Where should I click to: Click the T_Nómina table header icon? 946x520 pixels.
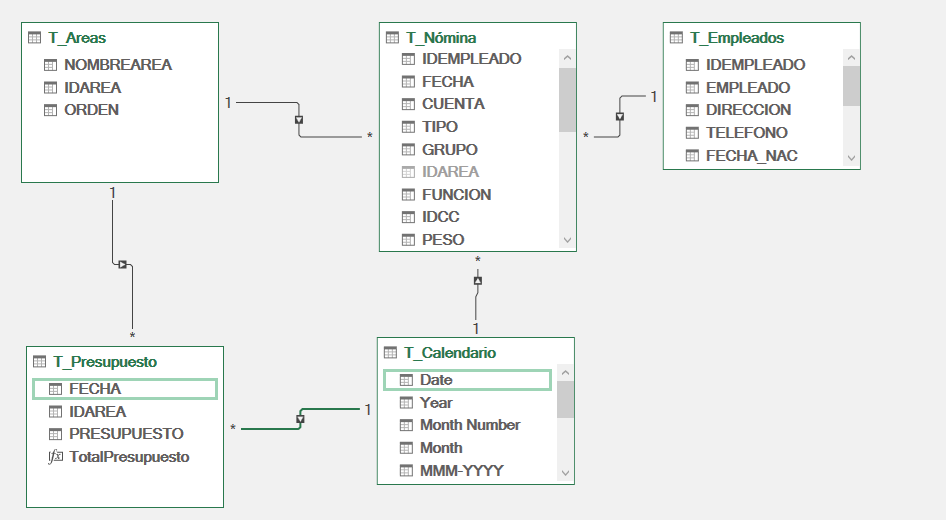click(x=393, y=38)
